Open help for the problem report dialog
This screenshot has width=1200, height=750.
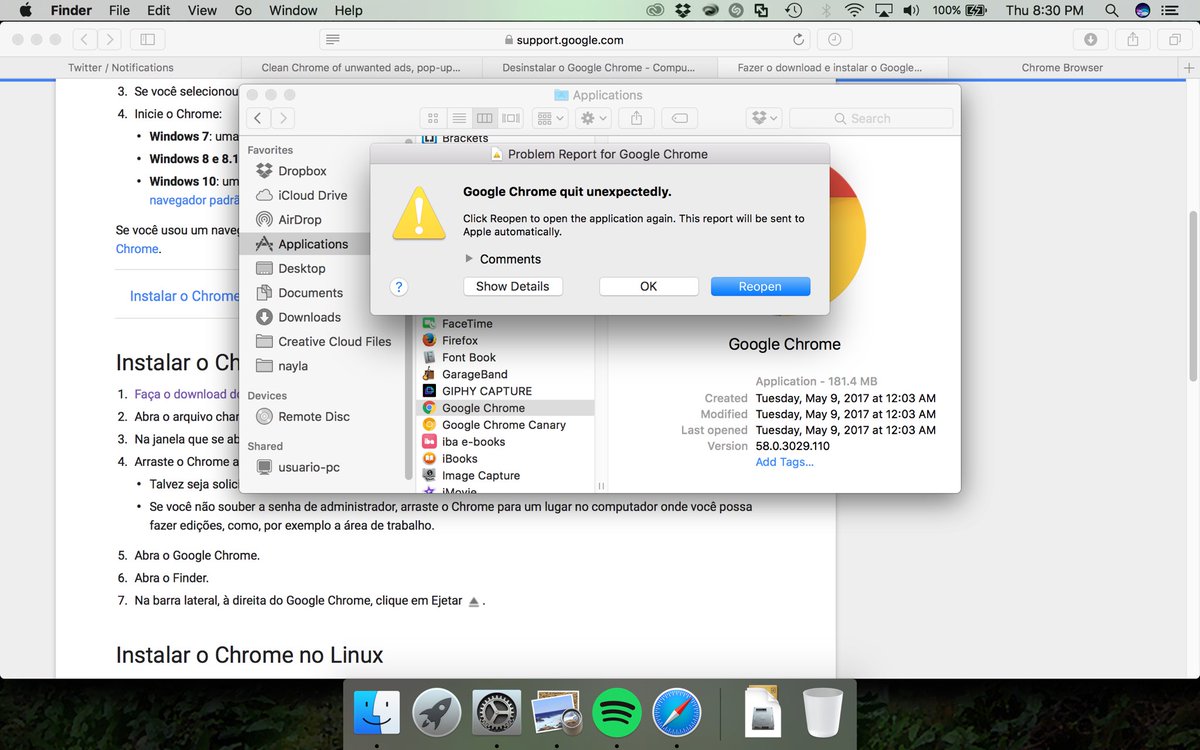click(x=398, y=286)
